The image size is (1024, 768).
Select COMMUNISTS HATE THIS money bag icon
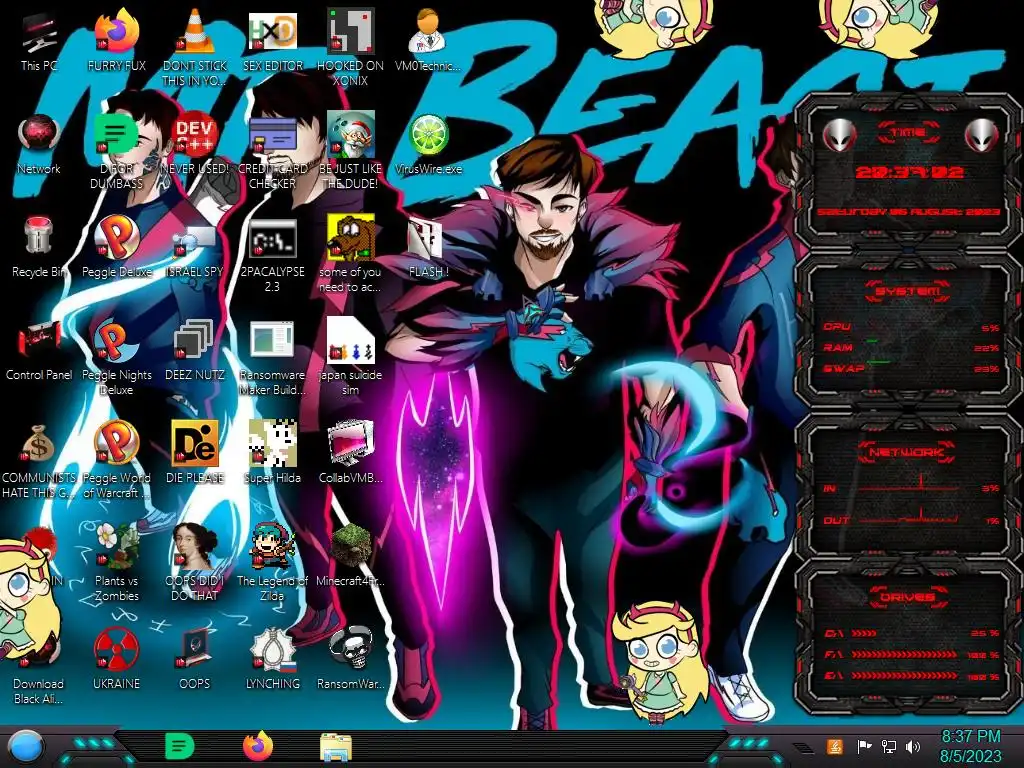[x=39, y=444]
